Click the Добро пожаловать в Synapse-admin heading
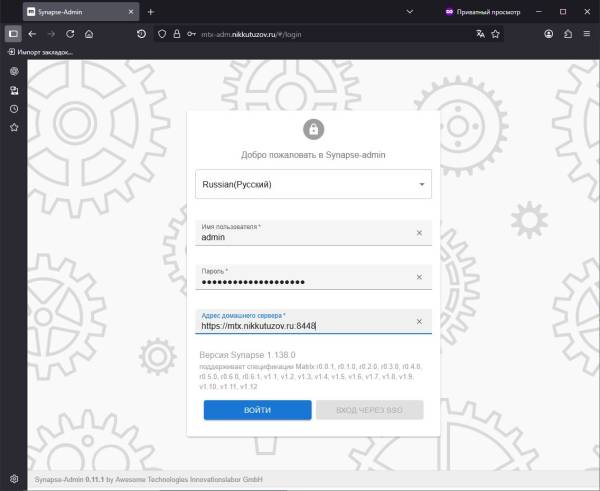 pyautogui.click(x=313, y=155)
